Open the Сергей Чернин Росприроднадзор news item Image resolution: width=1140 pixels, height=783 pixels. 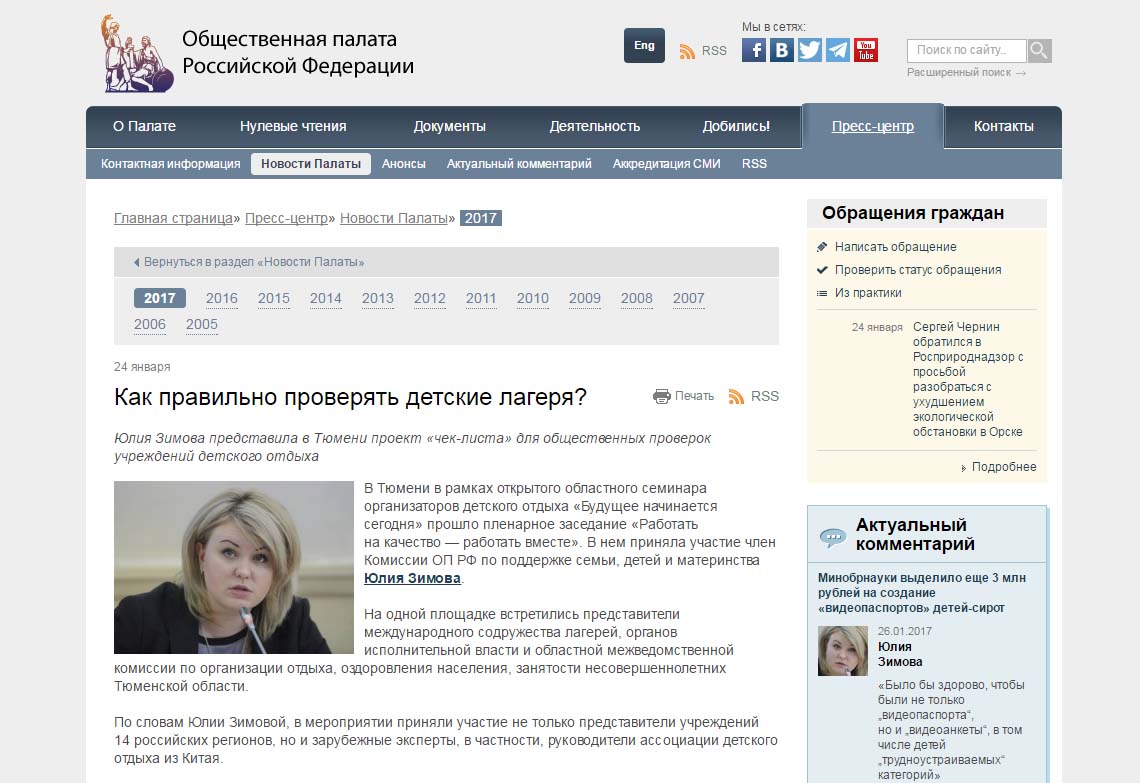tap(968, 379)
